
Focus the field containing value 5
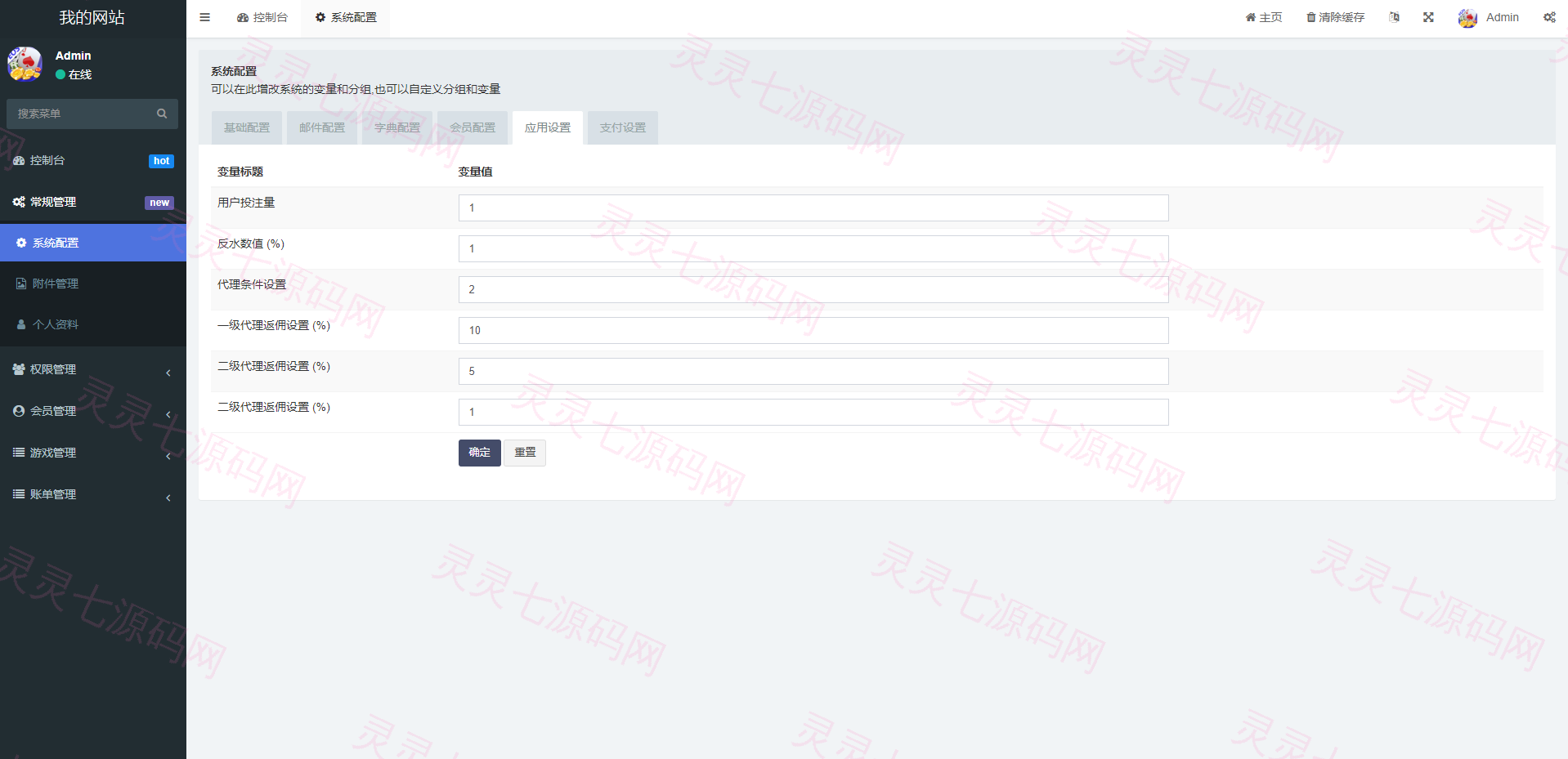pyautogui.click(x=813, y=371)
